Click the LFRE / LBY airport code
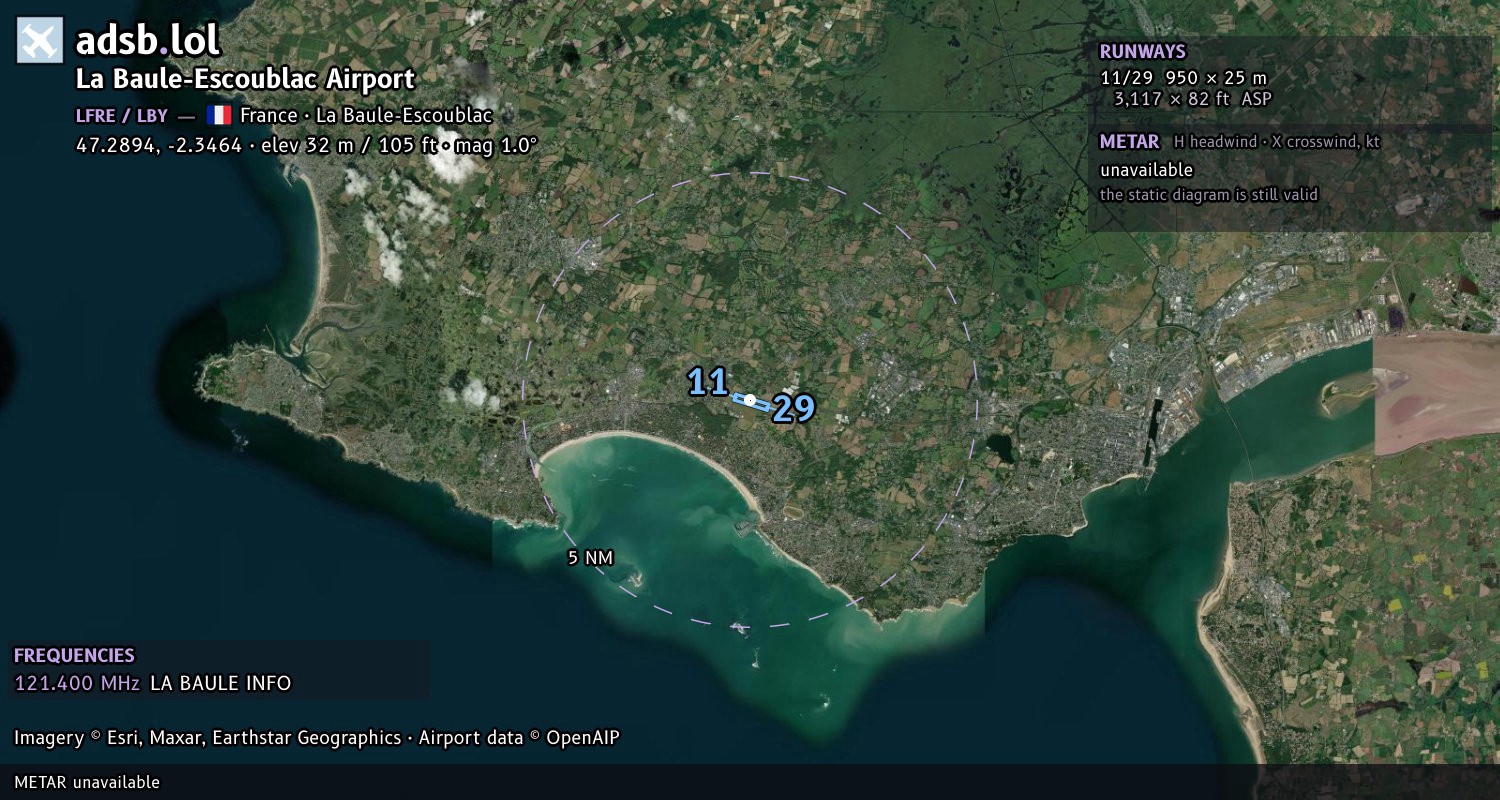This screenshot has width=1500, height=800. click(x=122, y=115)
